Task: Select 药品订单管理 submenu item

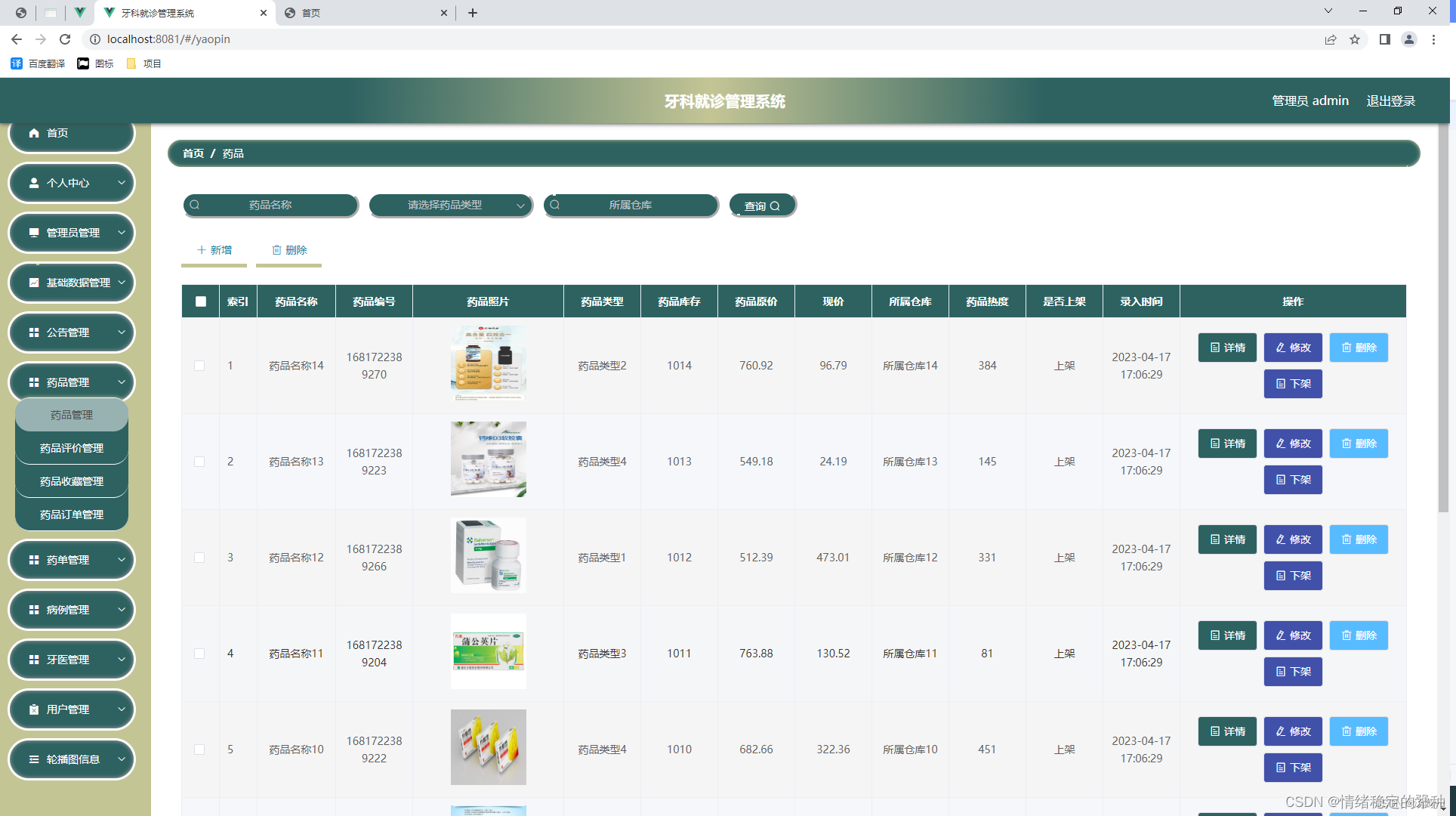Action: click(72, 515)
